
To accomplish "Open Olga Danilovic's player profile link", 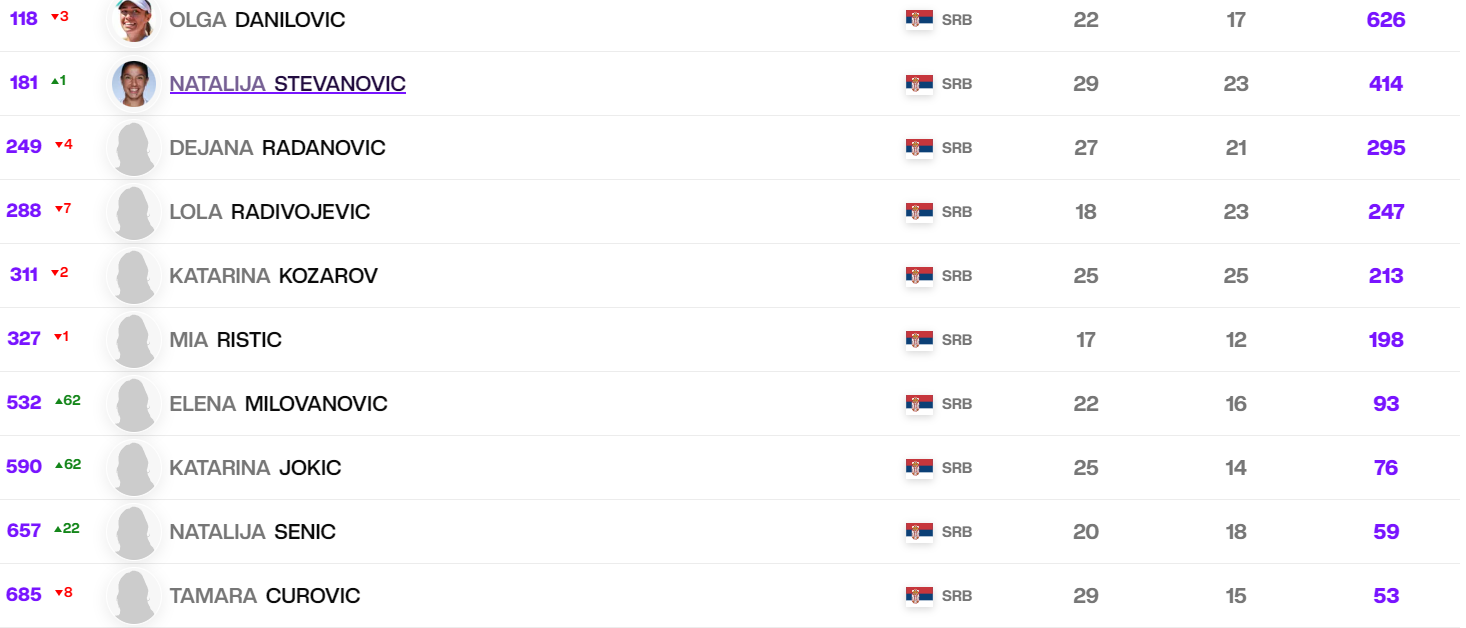I will click(257, 20).
